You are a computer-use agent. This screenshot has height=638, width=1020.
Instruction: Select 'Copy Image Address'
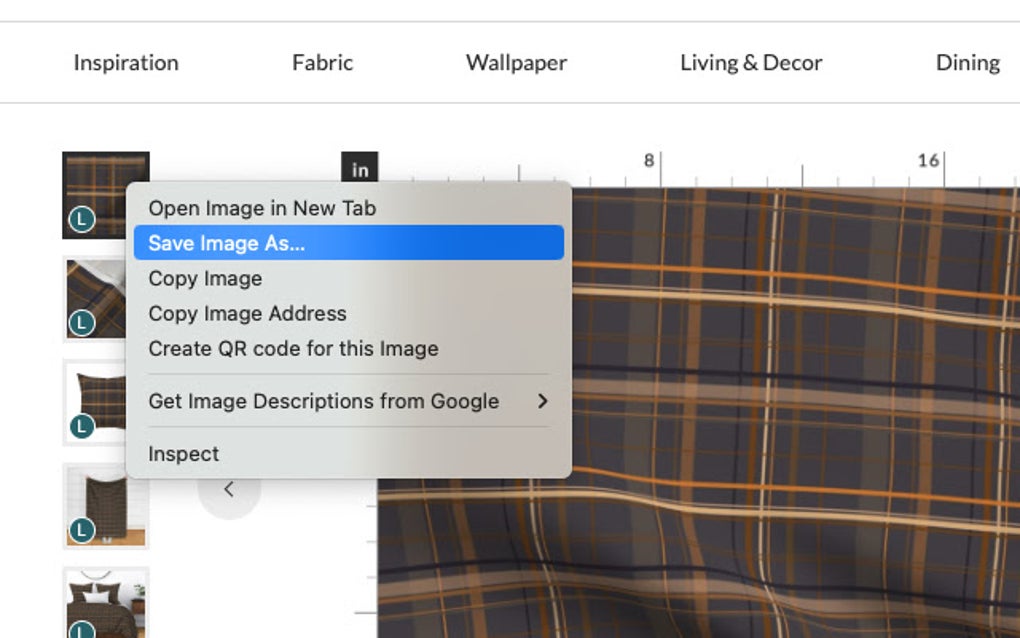tap(247, 313)
